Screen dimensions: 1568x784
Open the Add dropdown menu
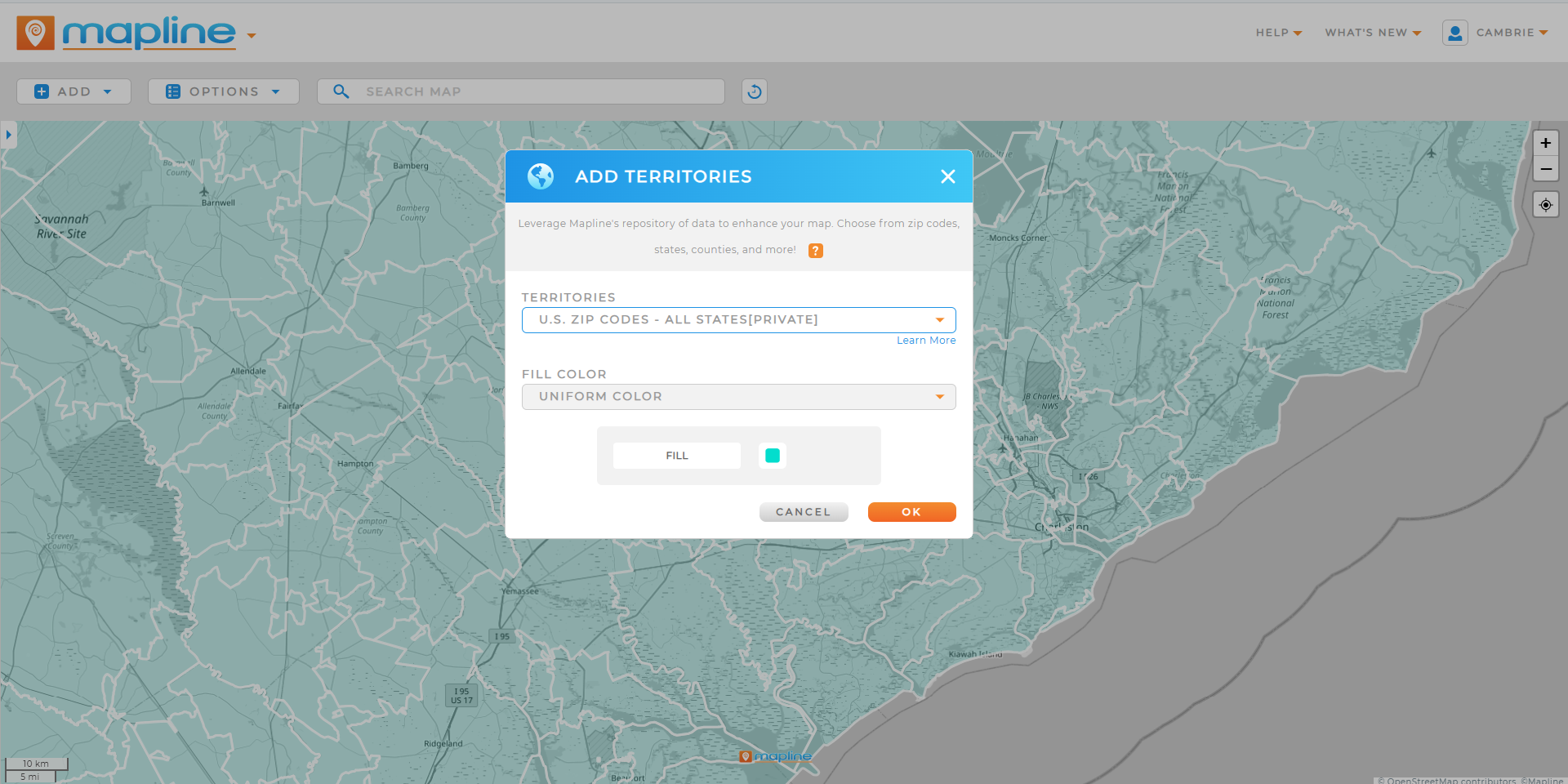tap(73, 91)
